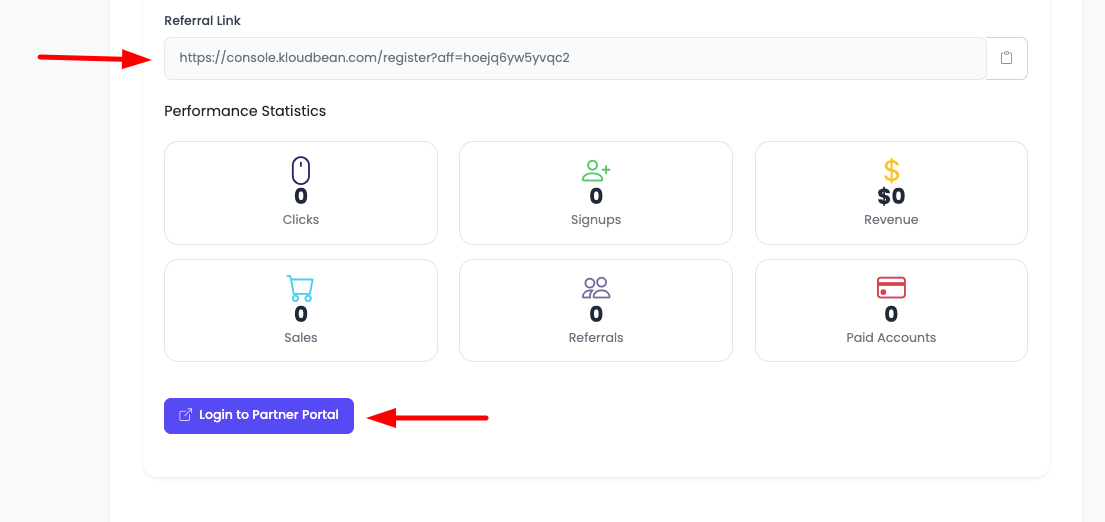Viewport: 1105px width, 522px height.
Task: Copy the referral link with clipboard icon
Action: click(1006, 58)
